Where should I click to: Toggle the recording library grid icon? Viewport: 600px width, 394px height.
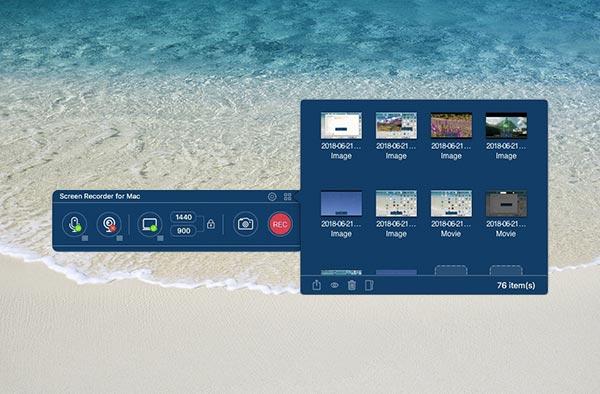pyautogui.click(x=288, y=197)
